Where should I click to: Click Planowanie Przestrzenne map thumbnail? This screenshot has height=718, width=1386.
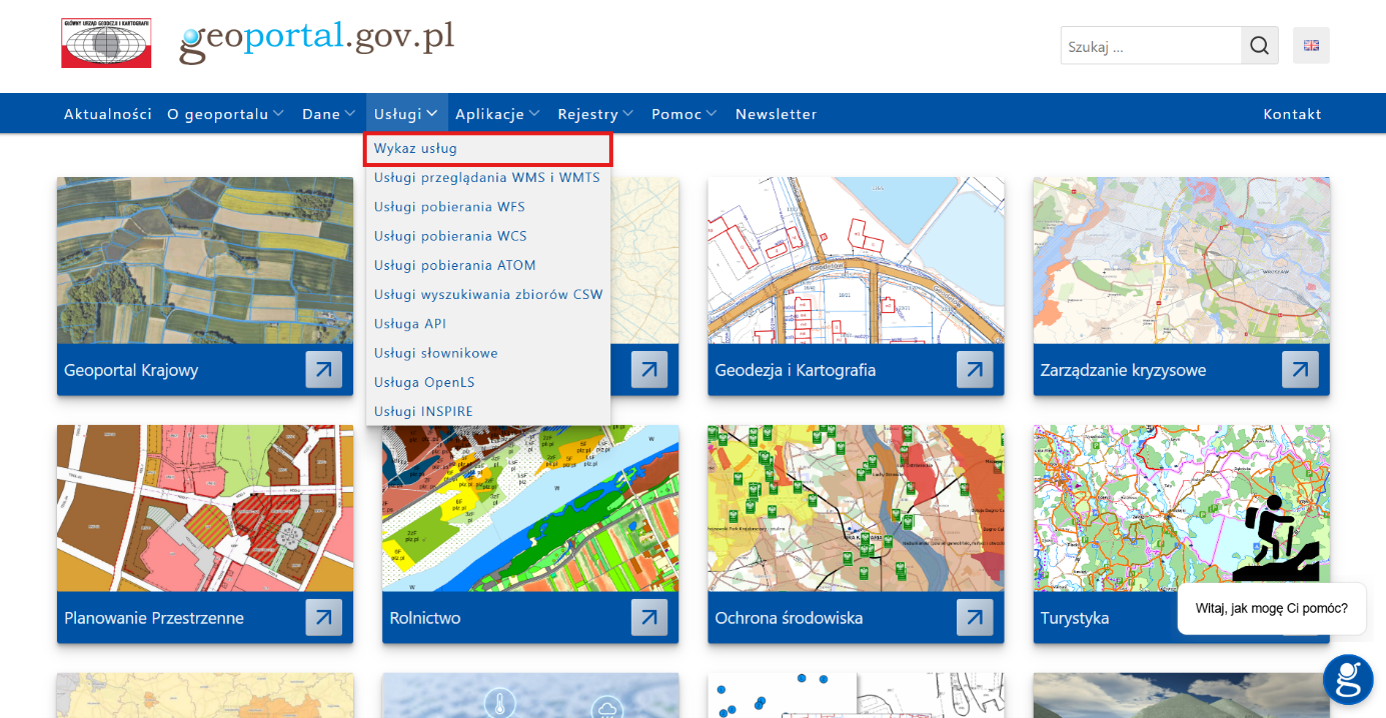[205, 508]
